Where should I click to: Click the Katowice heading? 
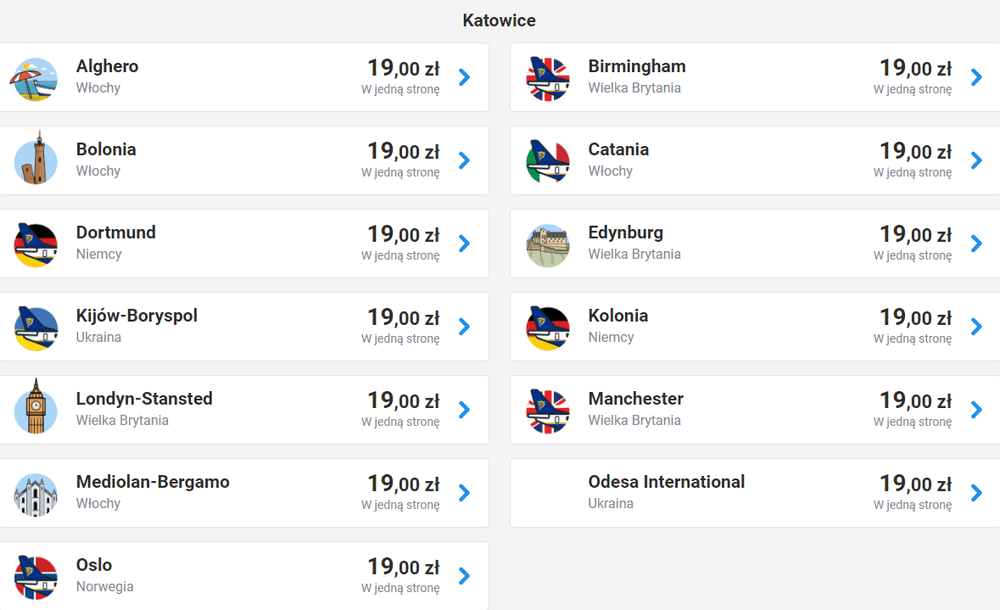(x=499, y=20)
